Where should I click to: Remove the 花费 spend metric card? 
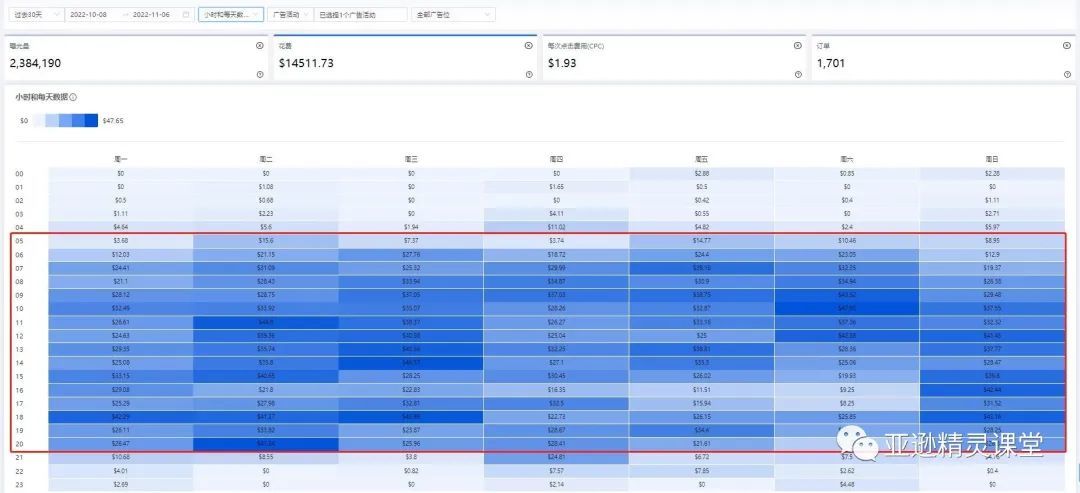click(528, 45)
